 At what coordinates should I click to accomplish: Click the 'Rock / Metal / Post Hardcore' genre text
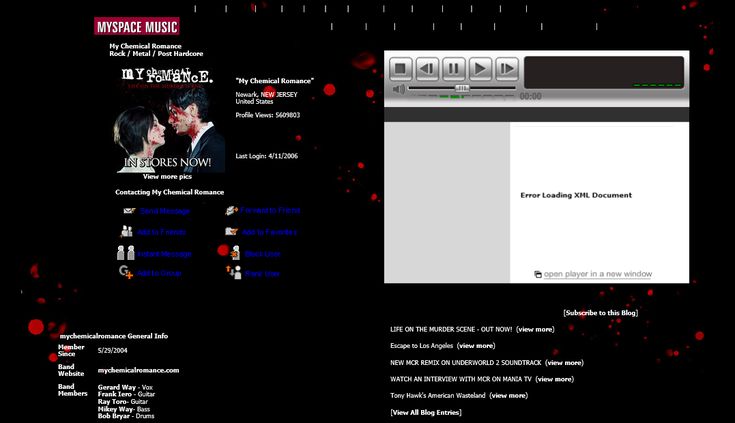156,53
